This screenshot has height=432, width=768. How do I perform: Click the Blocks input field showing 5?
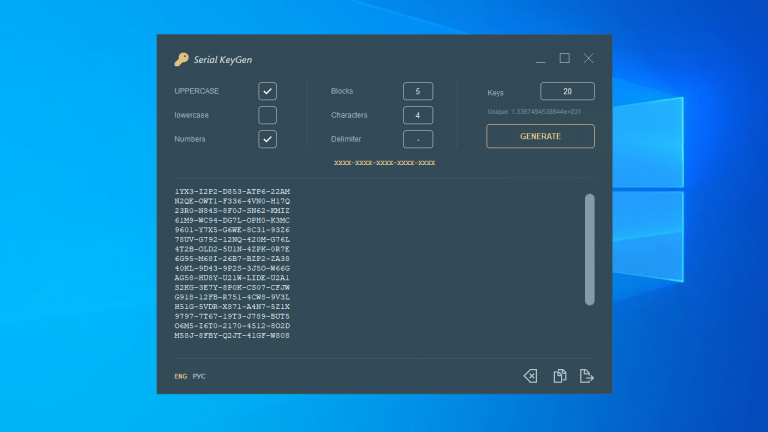418,91
